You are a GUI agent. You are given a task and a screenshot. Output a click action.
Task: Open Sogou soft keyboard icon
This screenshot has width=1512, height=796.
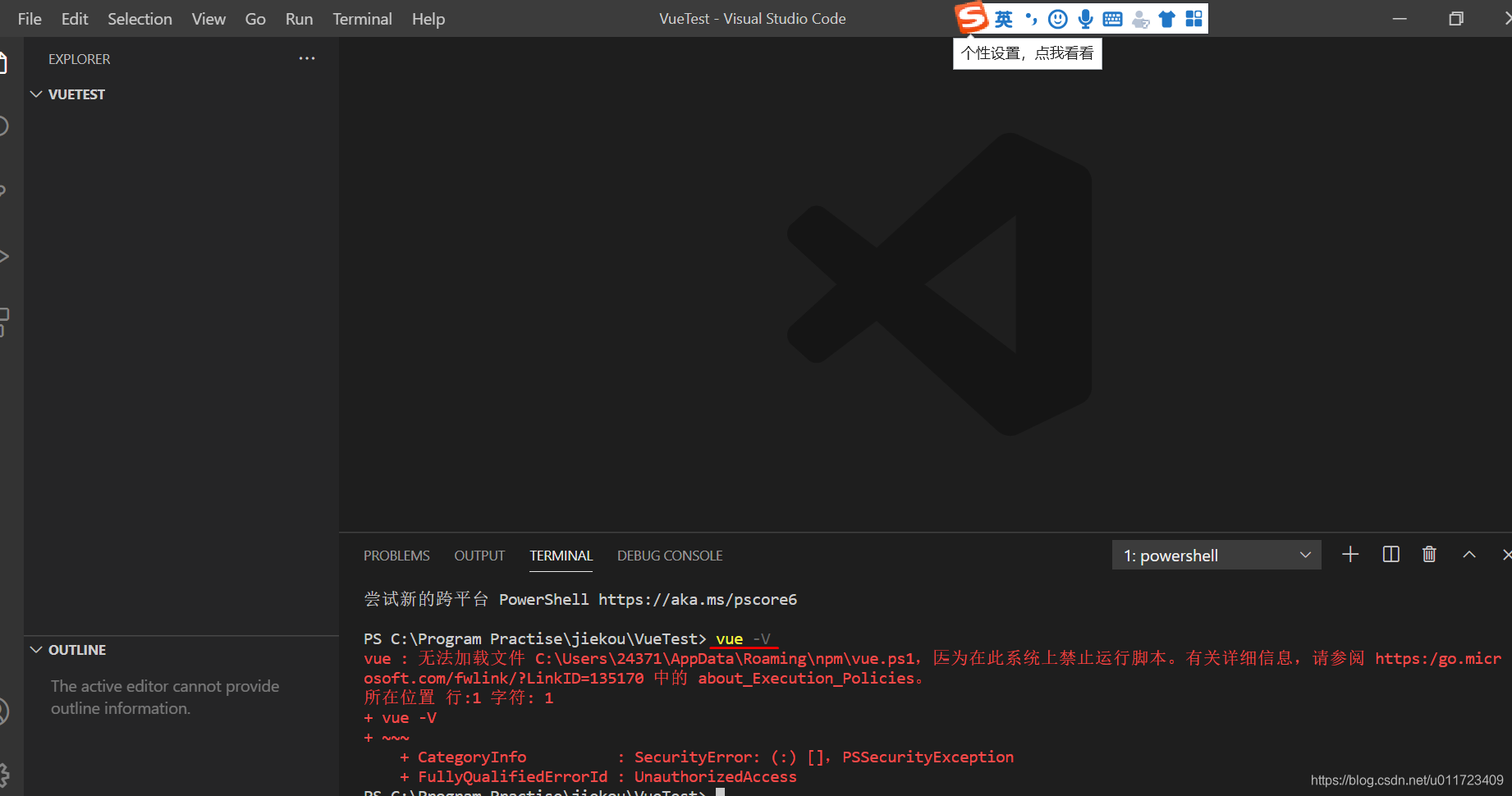click(x=1112, y=19)
